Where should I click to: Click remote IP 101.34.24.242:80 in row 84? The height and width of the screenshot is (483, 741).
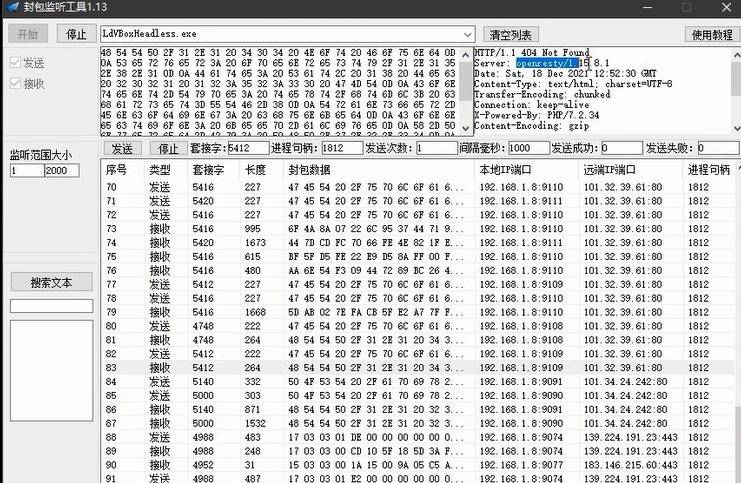tap(625, 381)
